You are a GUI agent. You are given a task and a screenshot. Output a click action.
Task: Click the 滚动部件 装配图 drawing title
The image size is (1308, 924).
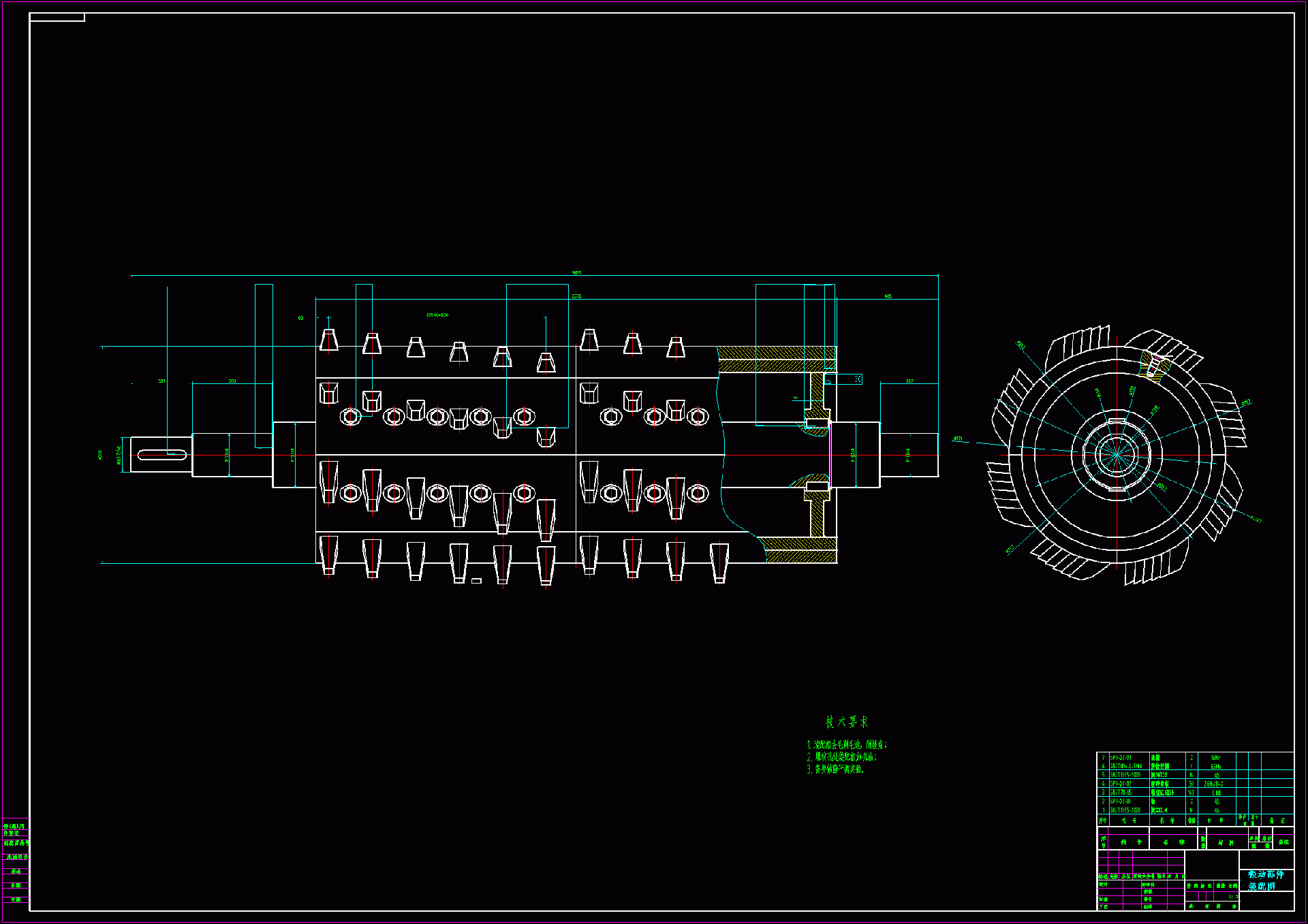point(1265,880)
